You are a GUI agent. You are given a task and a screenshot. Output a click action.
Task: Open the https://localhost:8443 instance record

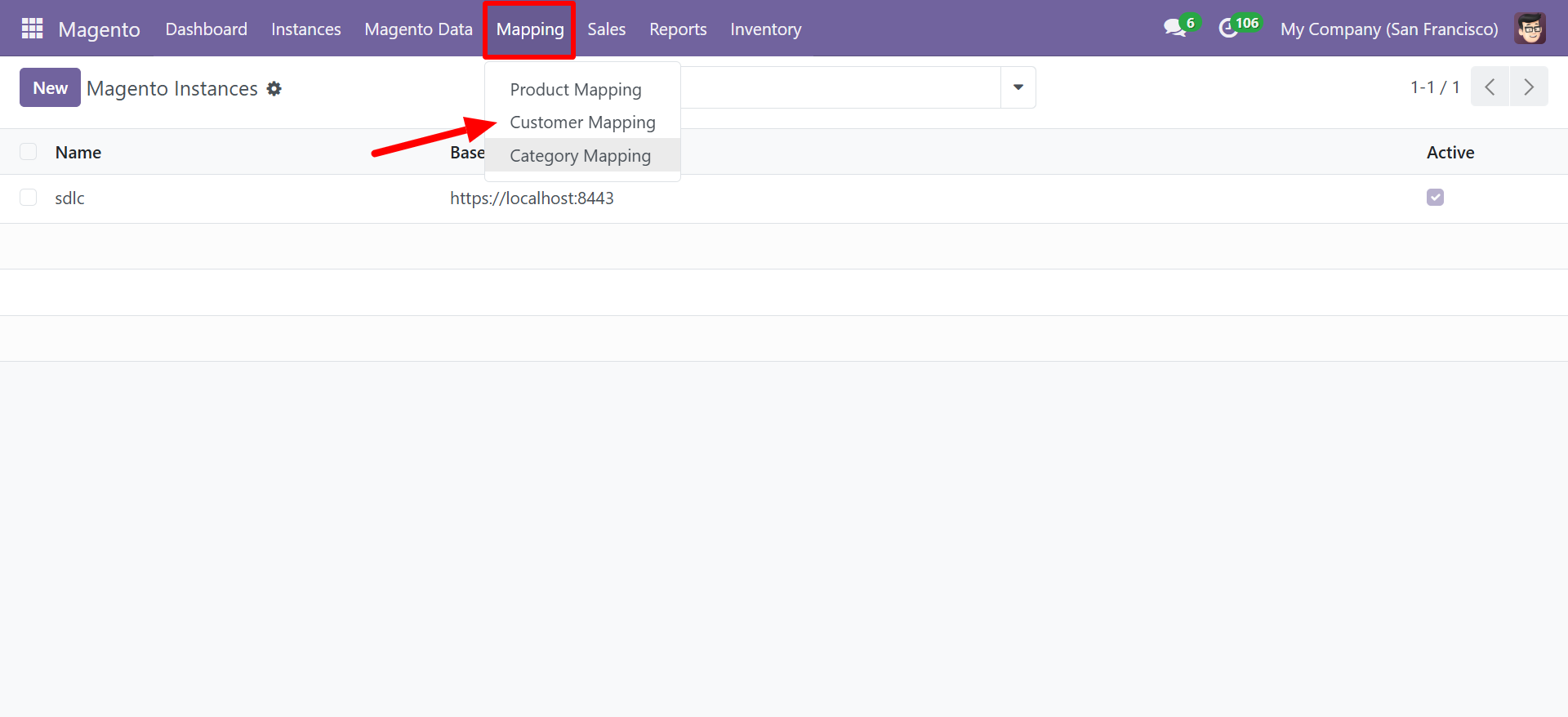[x=532, y=198]
